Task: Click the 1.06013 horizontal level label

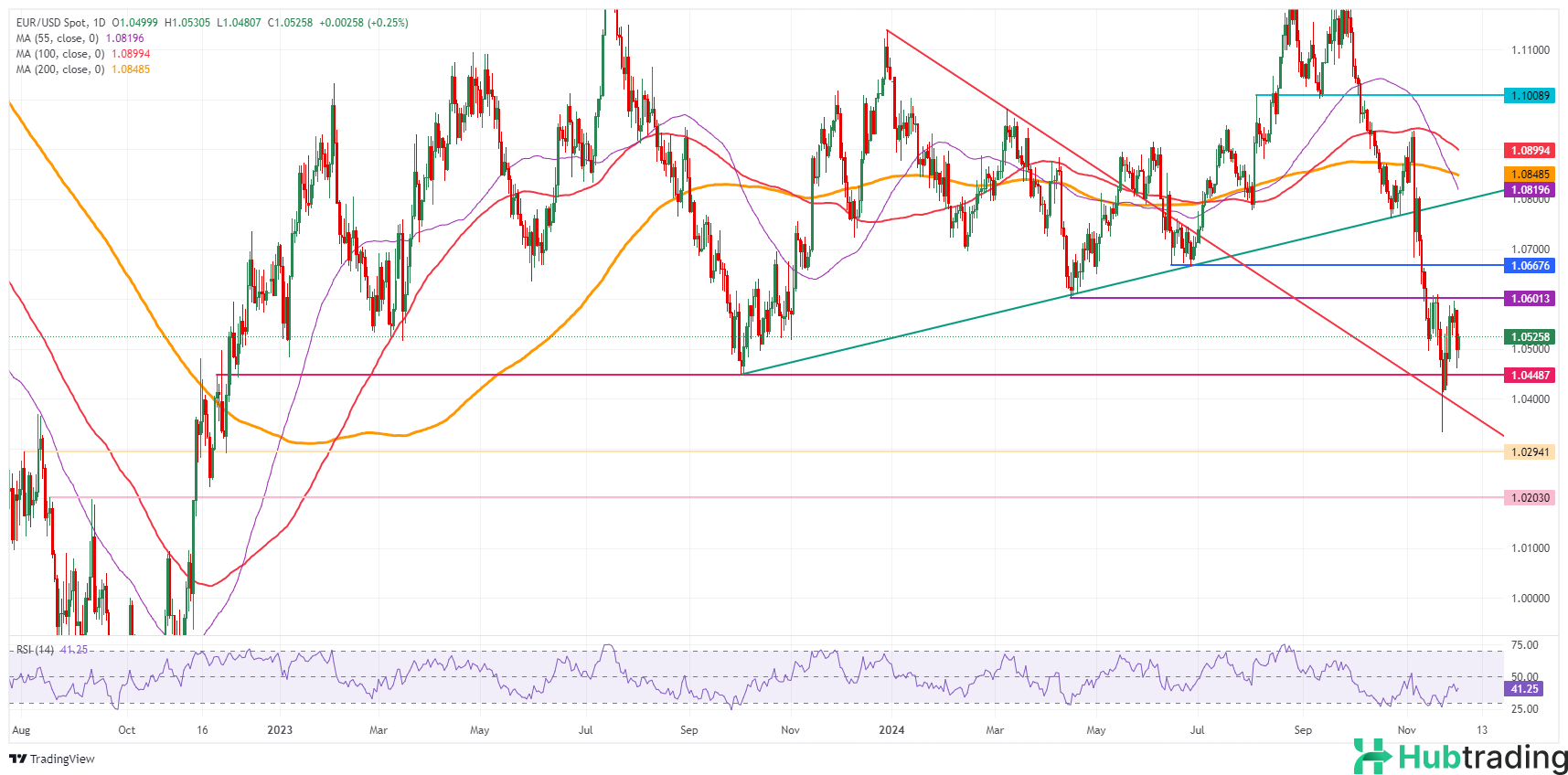Action: pyautogui.click(x=1529, y=299)
